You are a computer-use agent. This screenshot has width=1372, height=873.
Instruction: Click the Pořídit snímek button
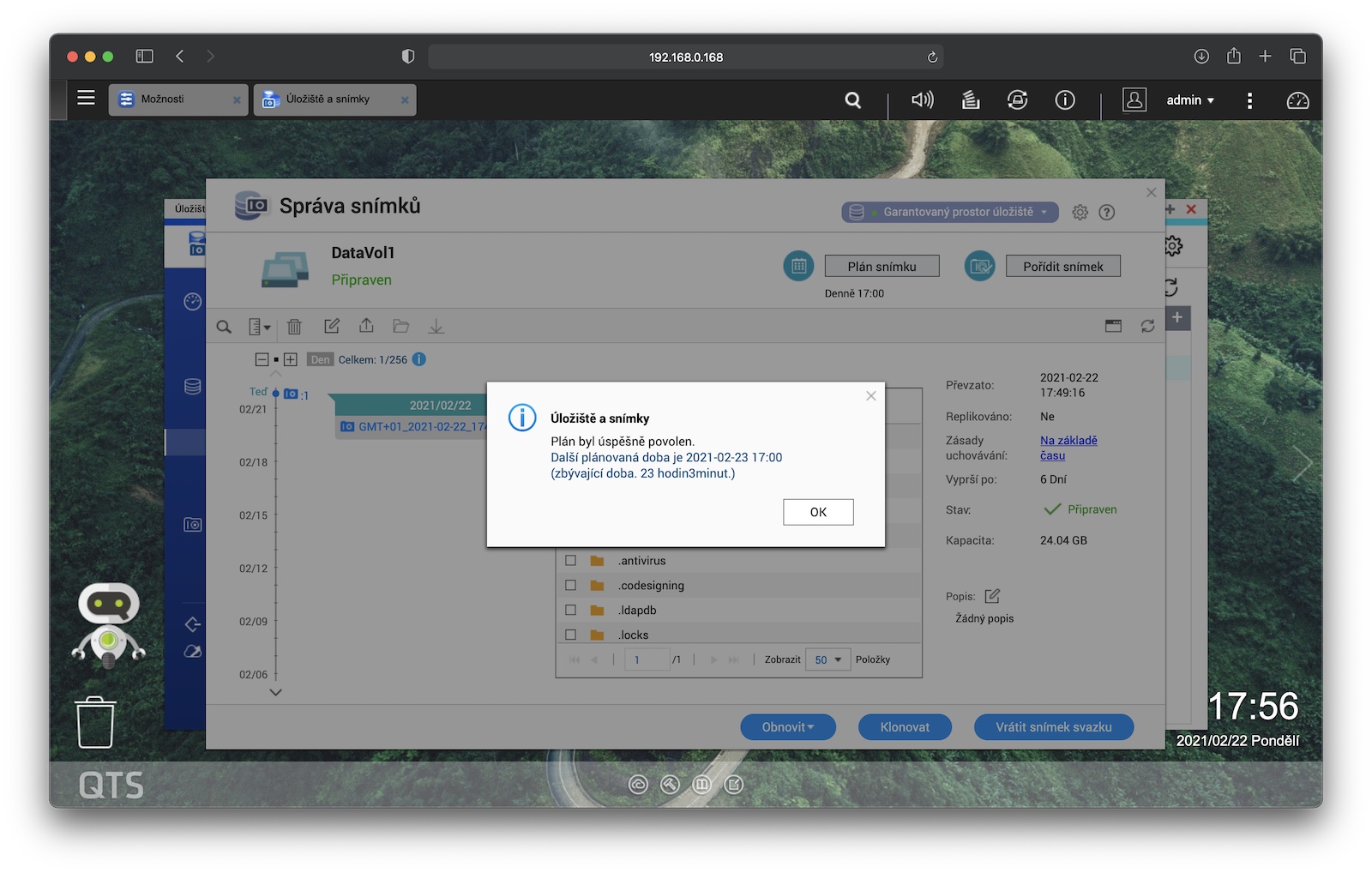pyautogui.click(x=1063, y=267)
